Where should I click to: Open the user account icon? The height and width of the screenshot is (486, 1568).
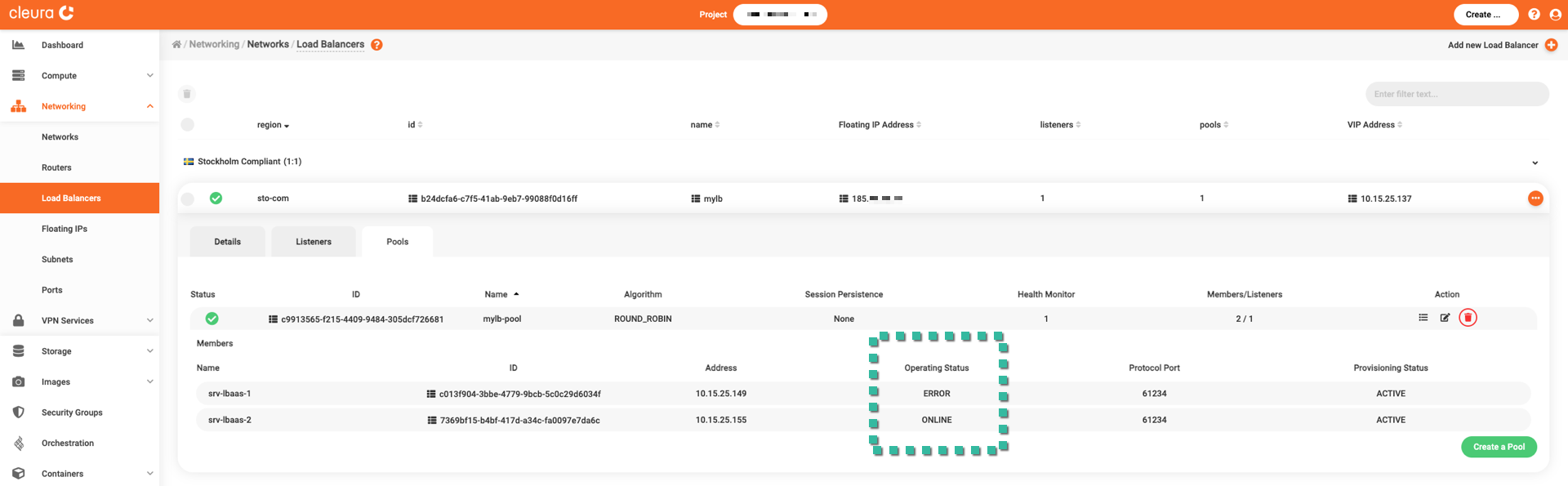click(1555, 15)
